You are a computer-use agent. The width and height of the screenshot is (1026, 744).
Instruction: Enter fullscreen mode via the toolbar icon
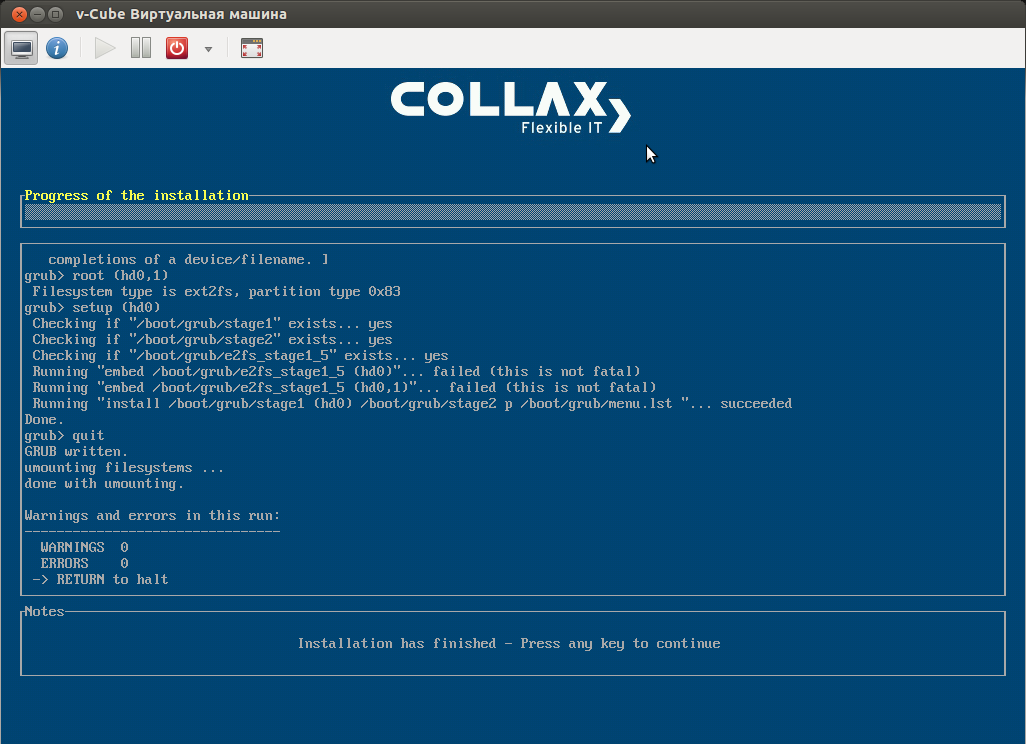coord(251,47)
